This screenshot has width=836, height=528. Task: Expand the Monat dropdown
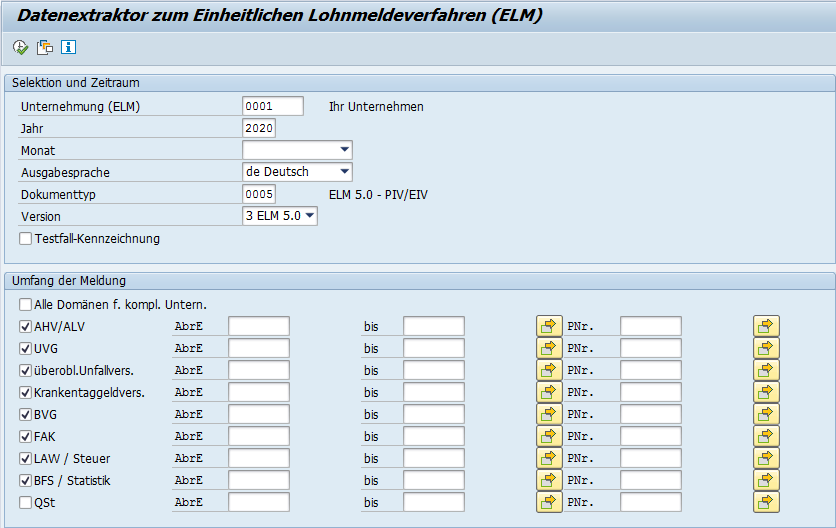pyautogui.click(x=344, y=150)
